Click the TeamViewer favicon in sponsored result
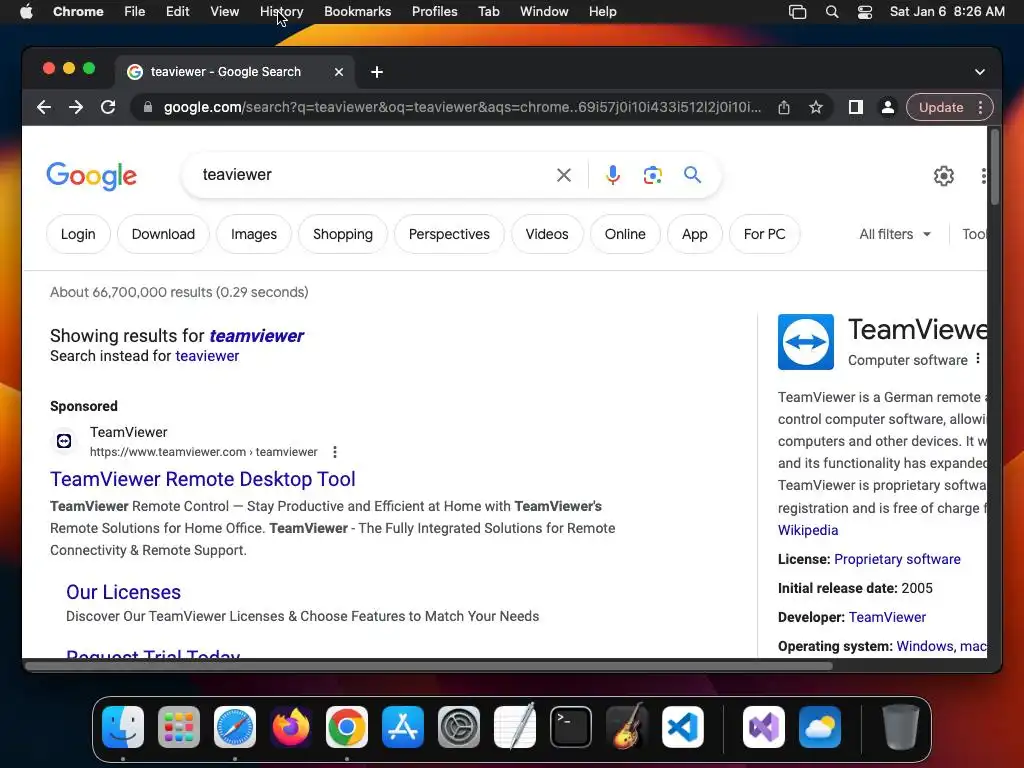Screen dimensions: 1024x768 (x=64, y=441)
